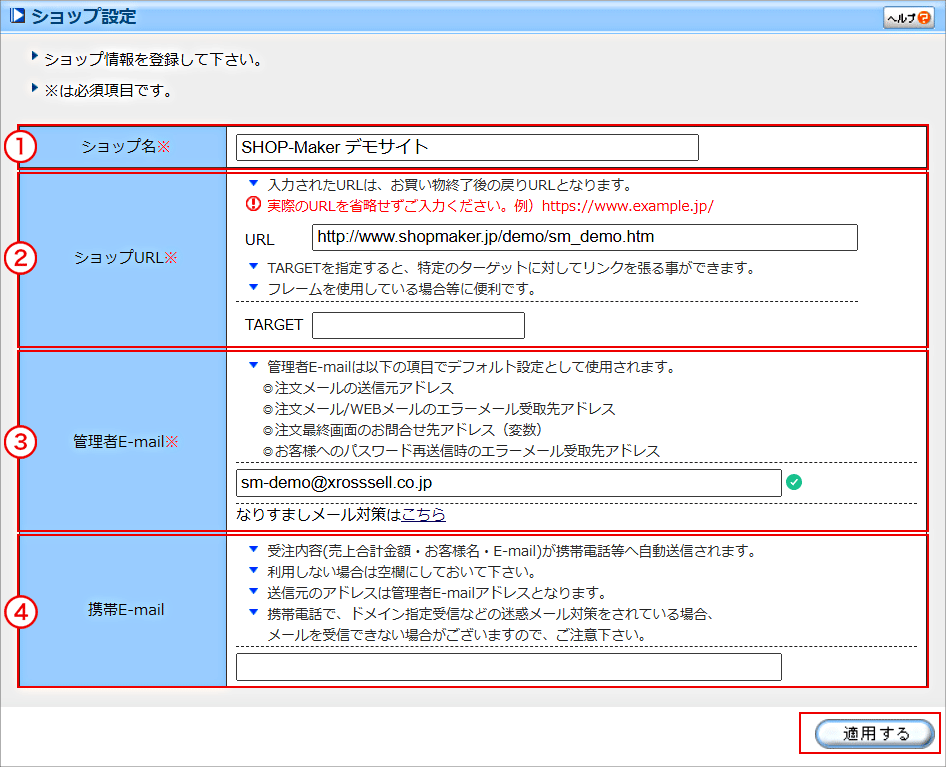Click the empty TARGET input box
This screenshot has width=946, height=767.
418,325
